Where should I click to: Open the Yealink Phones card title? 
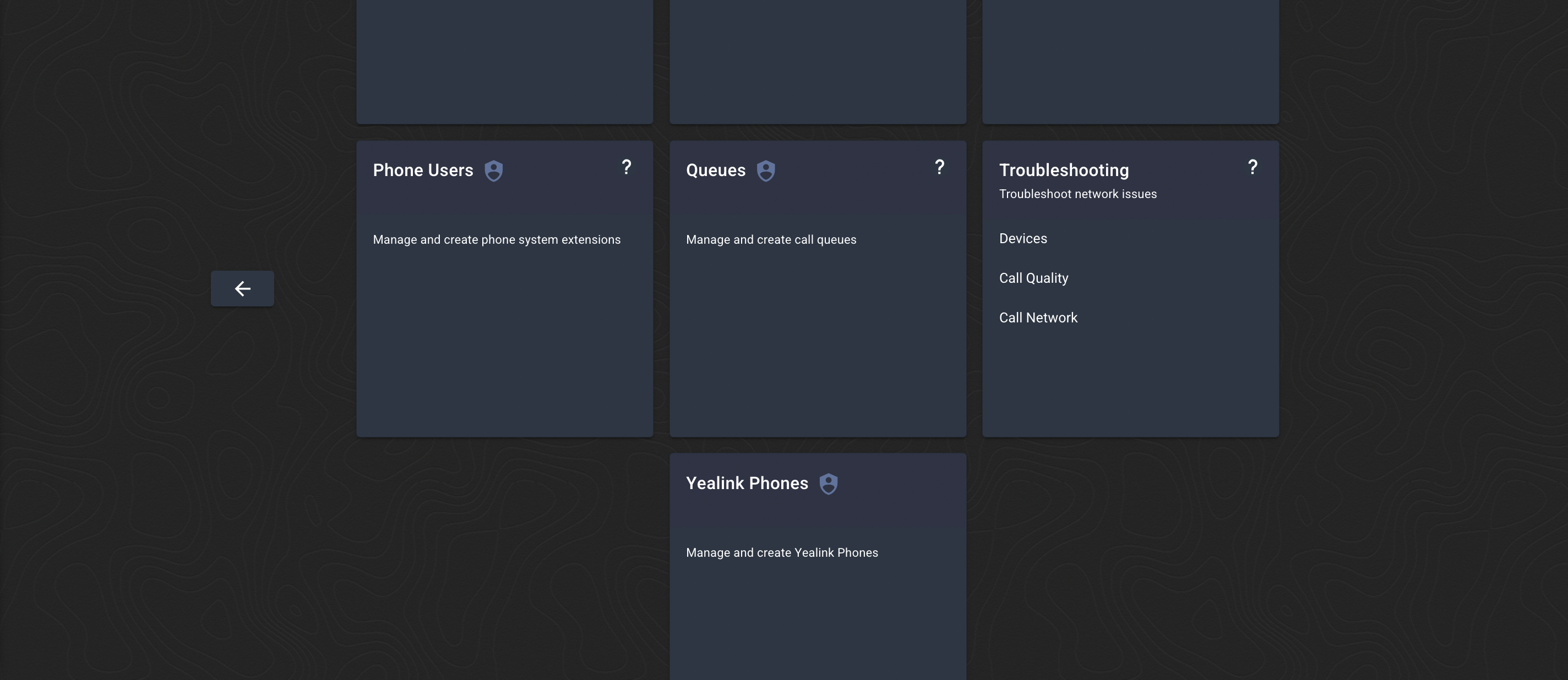tap(747, 483)
